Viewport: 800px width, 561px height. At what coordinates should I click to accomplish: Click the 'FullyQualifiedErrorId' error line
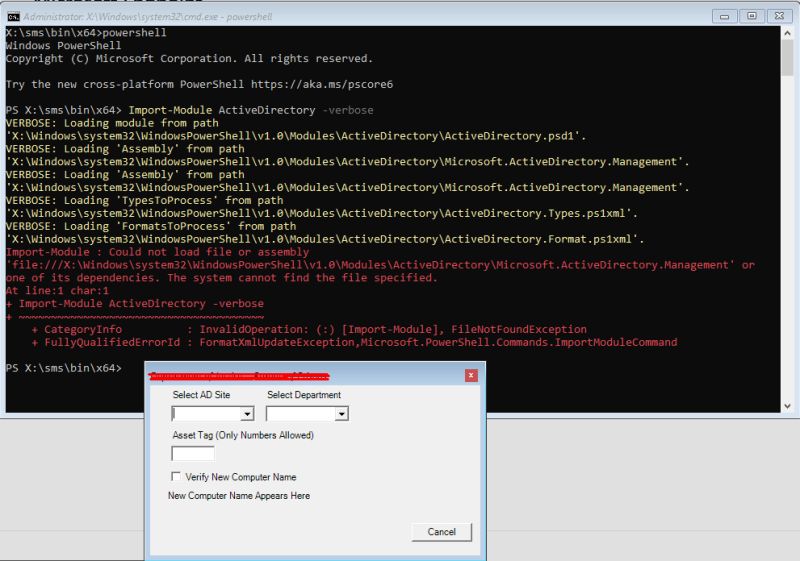pyautogui.click(x=355, y=342)
